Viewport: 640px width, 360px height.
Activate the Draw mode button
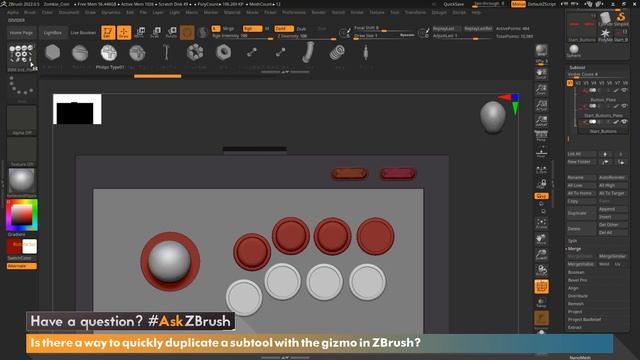pyautogui.click(x=124, y=33)
